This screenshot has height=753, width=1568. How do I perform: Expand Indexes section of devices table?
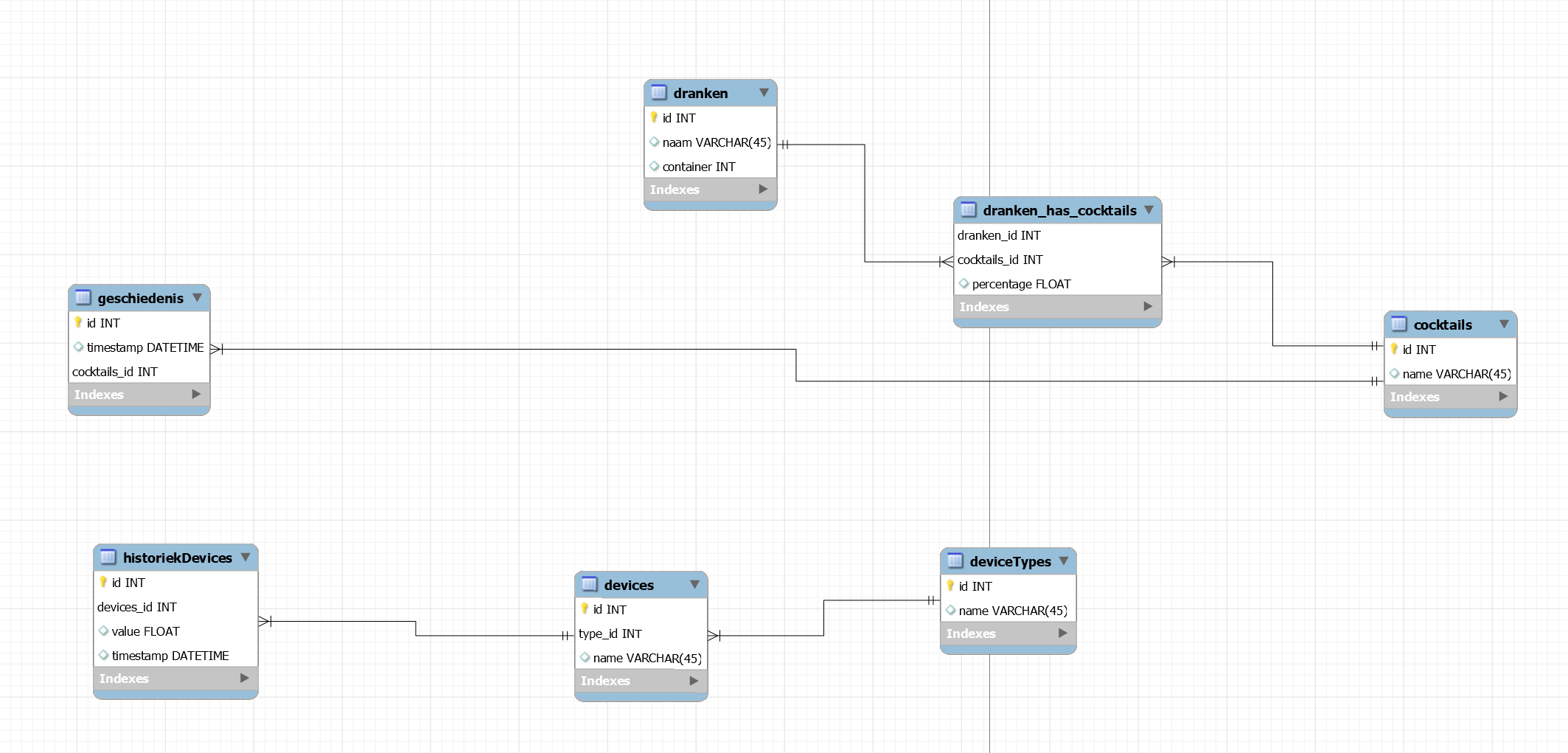(694, 681)
